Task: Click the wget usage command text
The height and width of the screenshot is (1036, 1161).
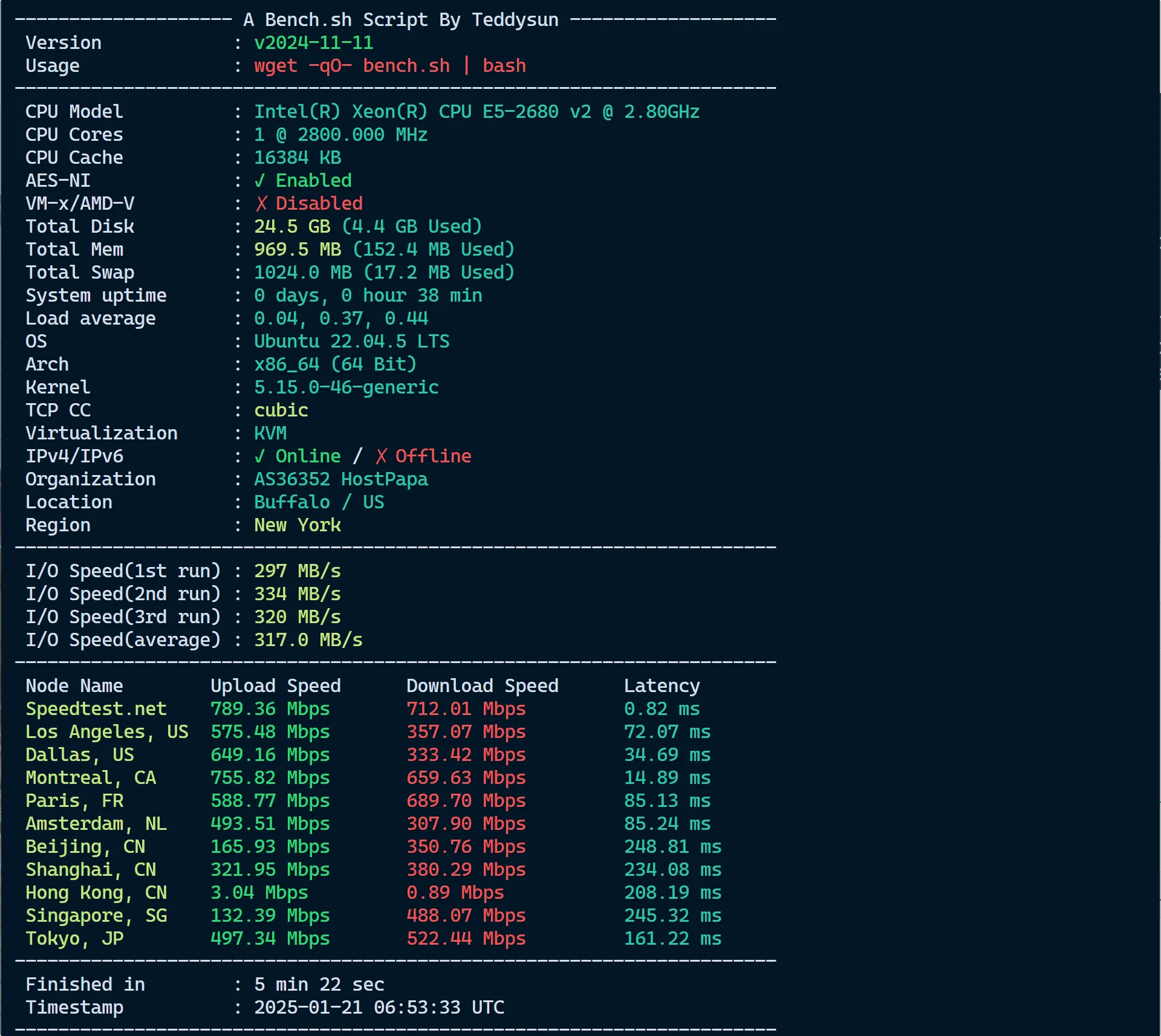Action: [x=389, y=66]
